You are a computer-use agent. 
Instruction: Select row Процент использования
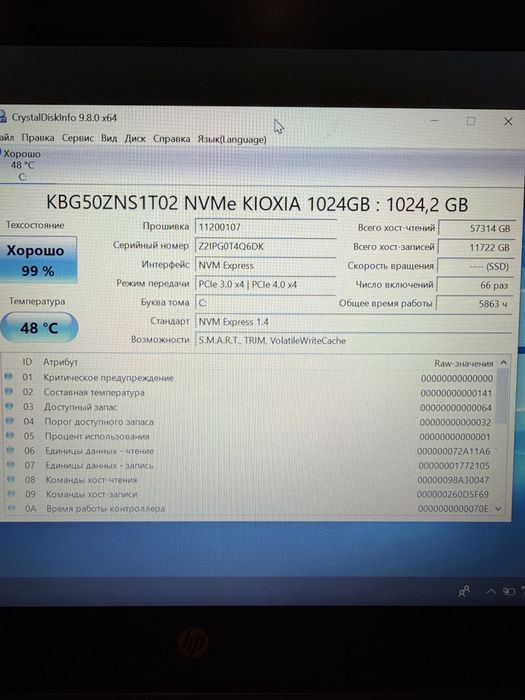pyautogui.click(x=250, y=436)
